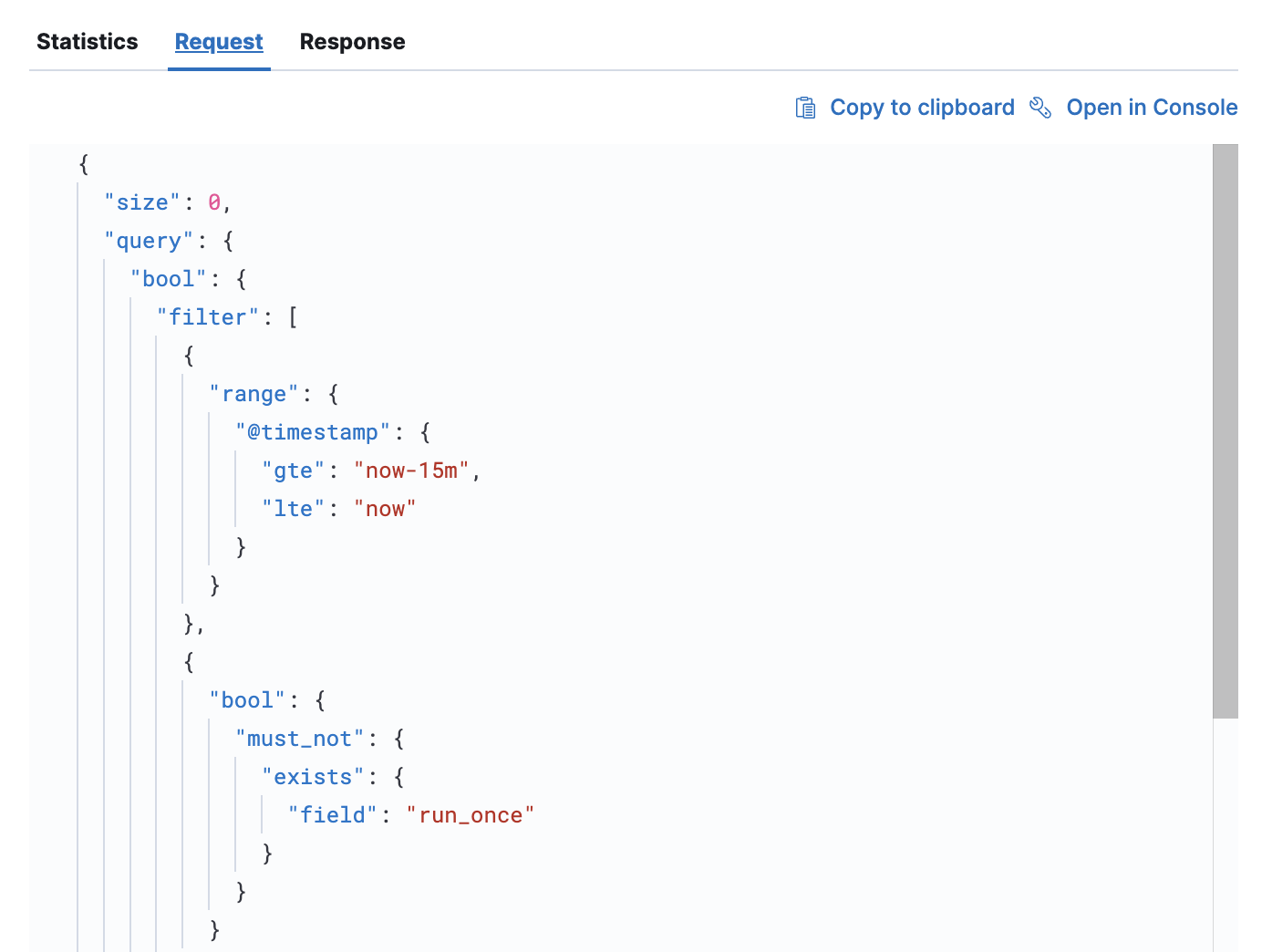Click the Copy to clipboard icon

coord(806,107)
